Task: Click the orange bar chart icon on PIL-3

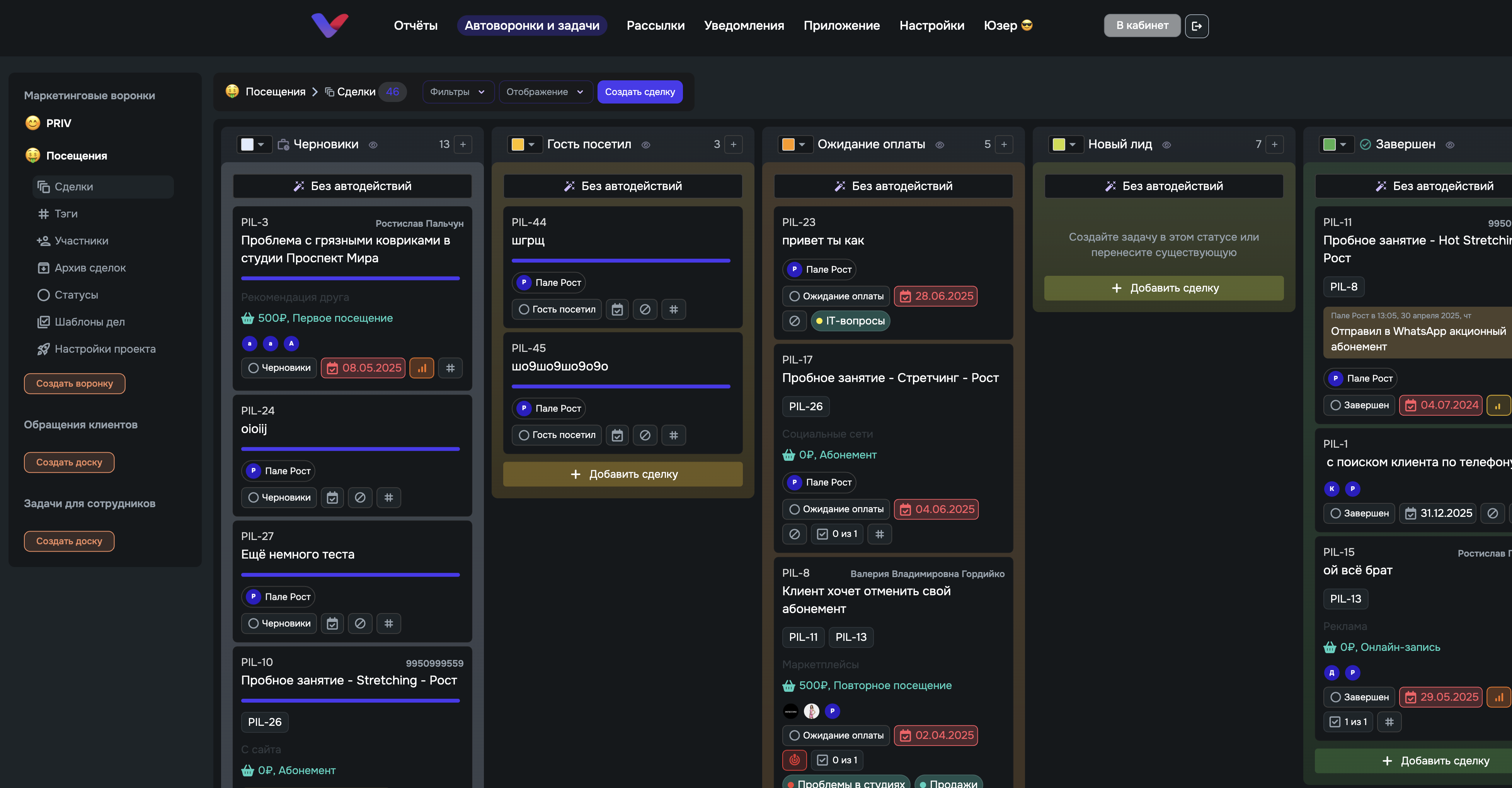Action: 421,368
